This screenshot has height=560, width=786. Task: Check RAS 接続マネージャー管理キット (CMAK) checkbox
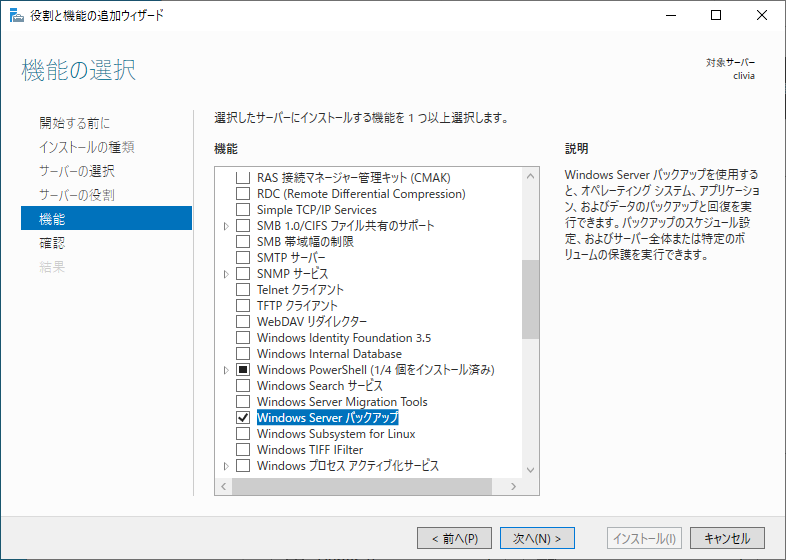tap(243, 177)
